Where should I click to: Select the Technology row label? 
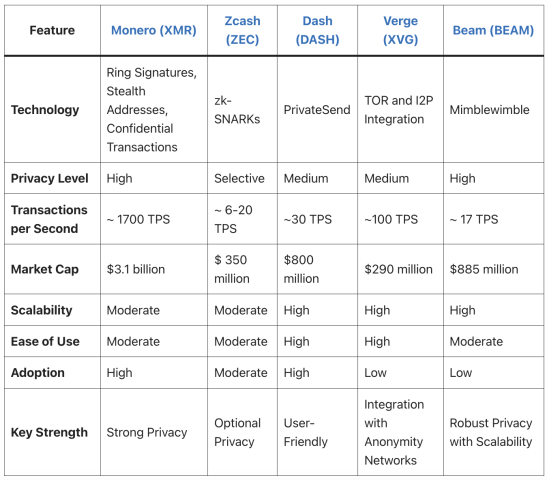(45, 110)
